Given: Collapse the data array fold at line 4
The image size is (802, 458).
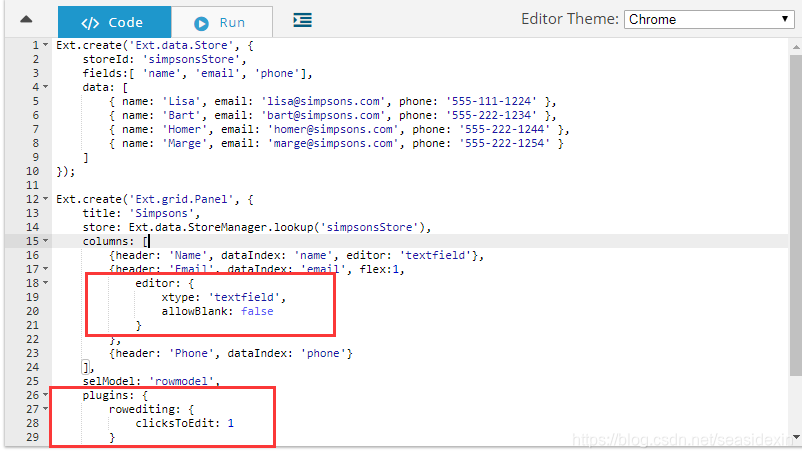Looking at the screenshot, I should (46, 87).
